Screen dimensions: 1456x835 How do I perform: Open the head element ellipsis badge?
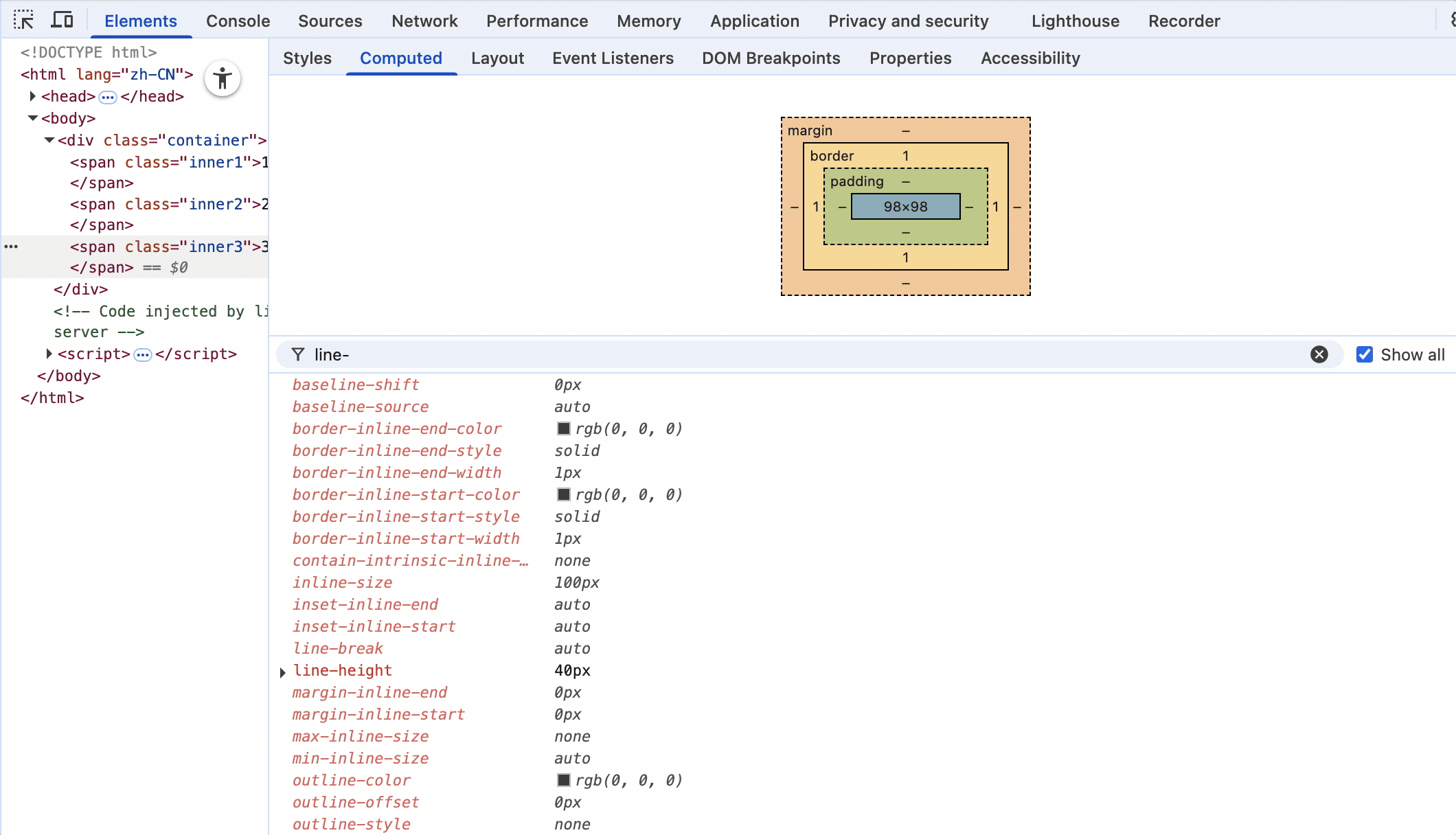[x=107, y=97]
